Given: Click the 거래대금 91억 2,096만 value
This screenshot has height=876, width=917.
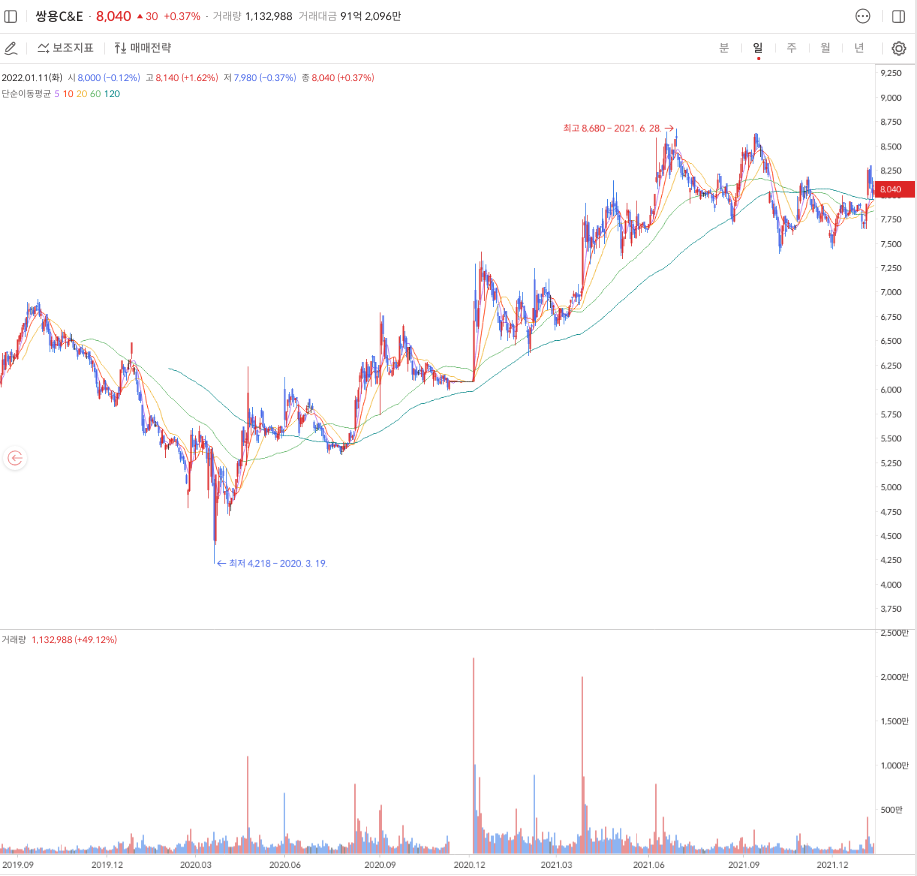Looking at the screenshot, I should coord(350,16).
